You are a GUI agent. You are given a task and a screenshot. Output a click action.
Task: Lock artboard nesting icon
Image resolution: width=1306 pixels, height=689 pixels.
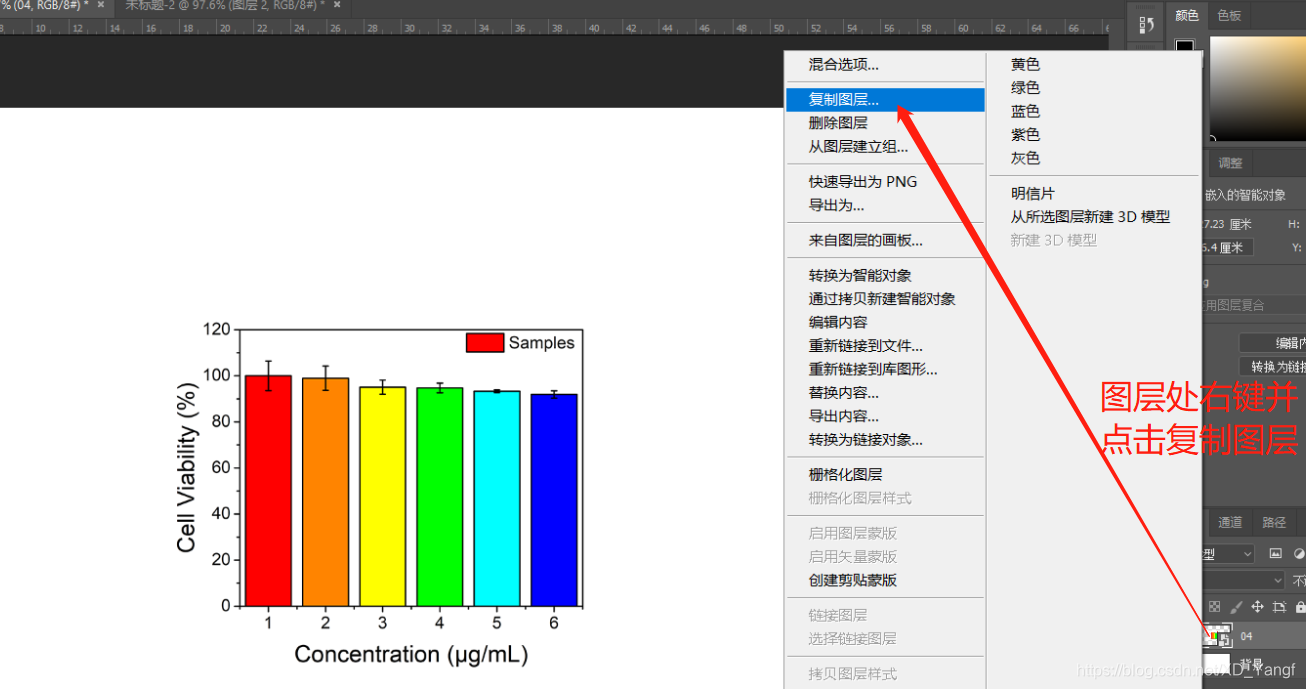point(1279,607)
